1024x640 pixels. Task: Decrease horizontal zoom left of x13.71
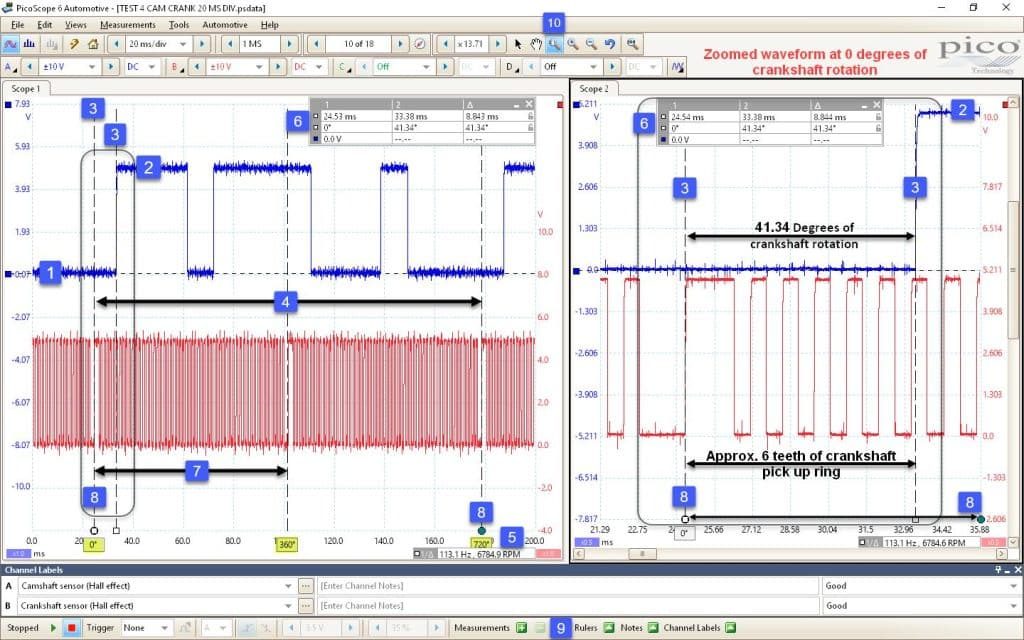tap(446, 44)
